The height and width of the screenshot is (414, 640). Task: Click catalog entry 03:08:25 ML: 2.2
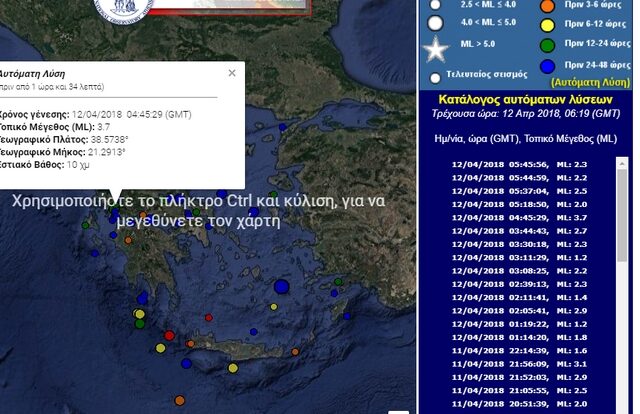[519, 271]
